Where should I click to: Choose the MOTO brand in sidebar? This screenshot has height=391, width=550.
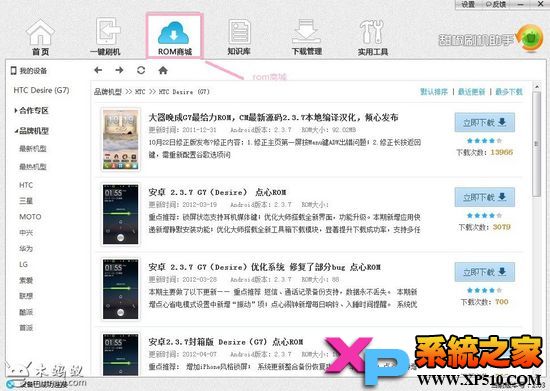tap(30, 217)
